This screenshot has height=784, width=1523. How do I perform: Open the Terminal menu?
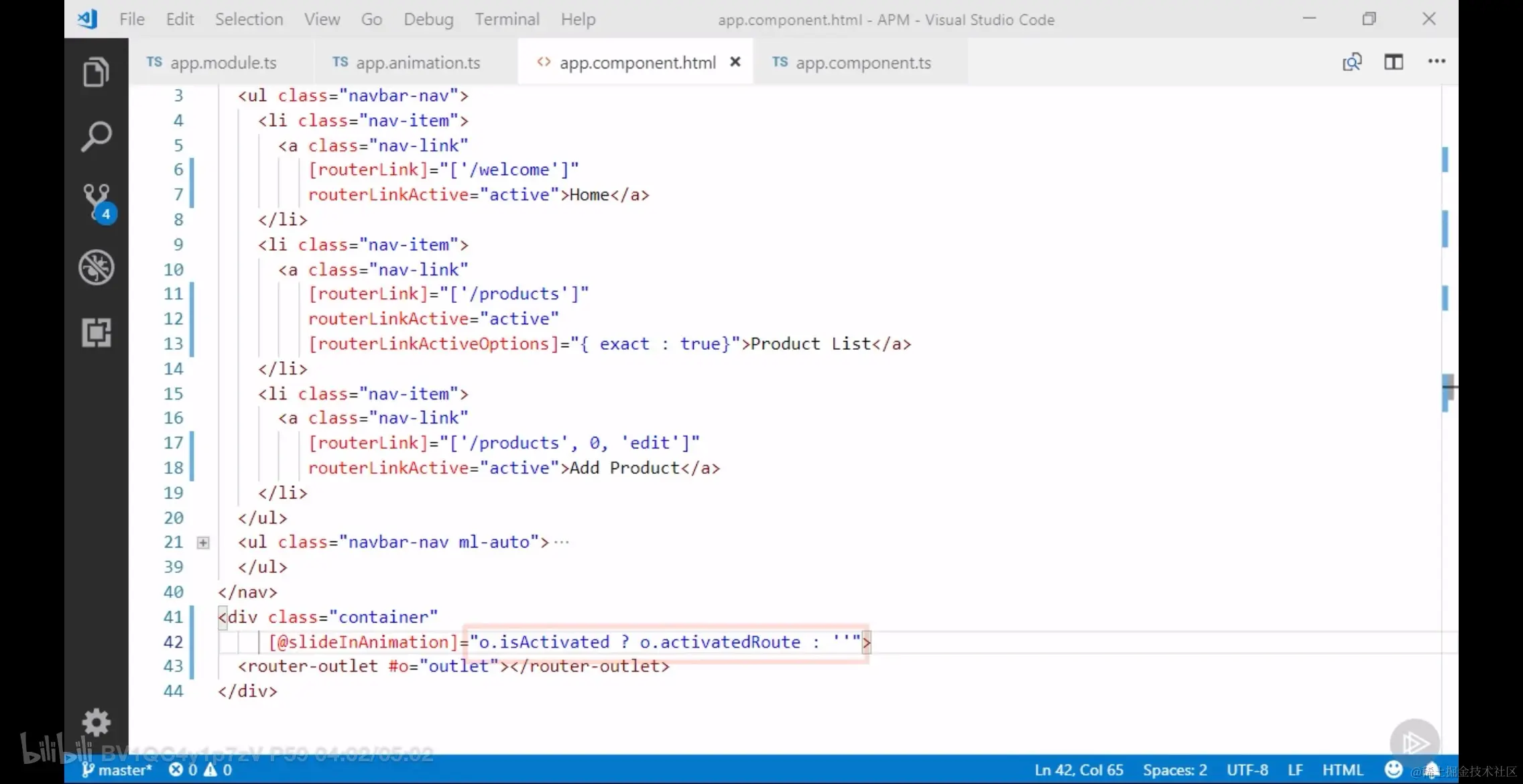pyautogui.click(x=507, y=19)
